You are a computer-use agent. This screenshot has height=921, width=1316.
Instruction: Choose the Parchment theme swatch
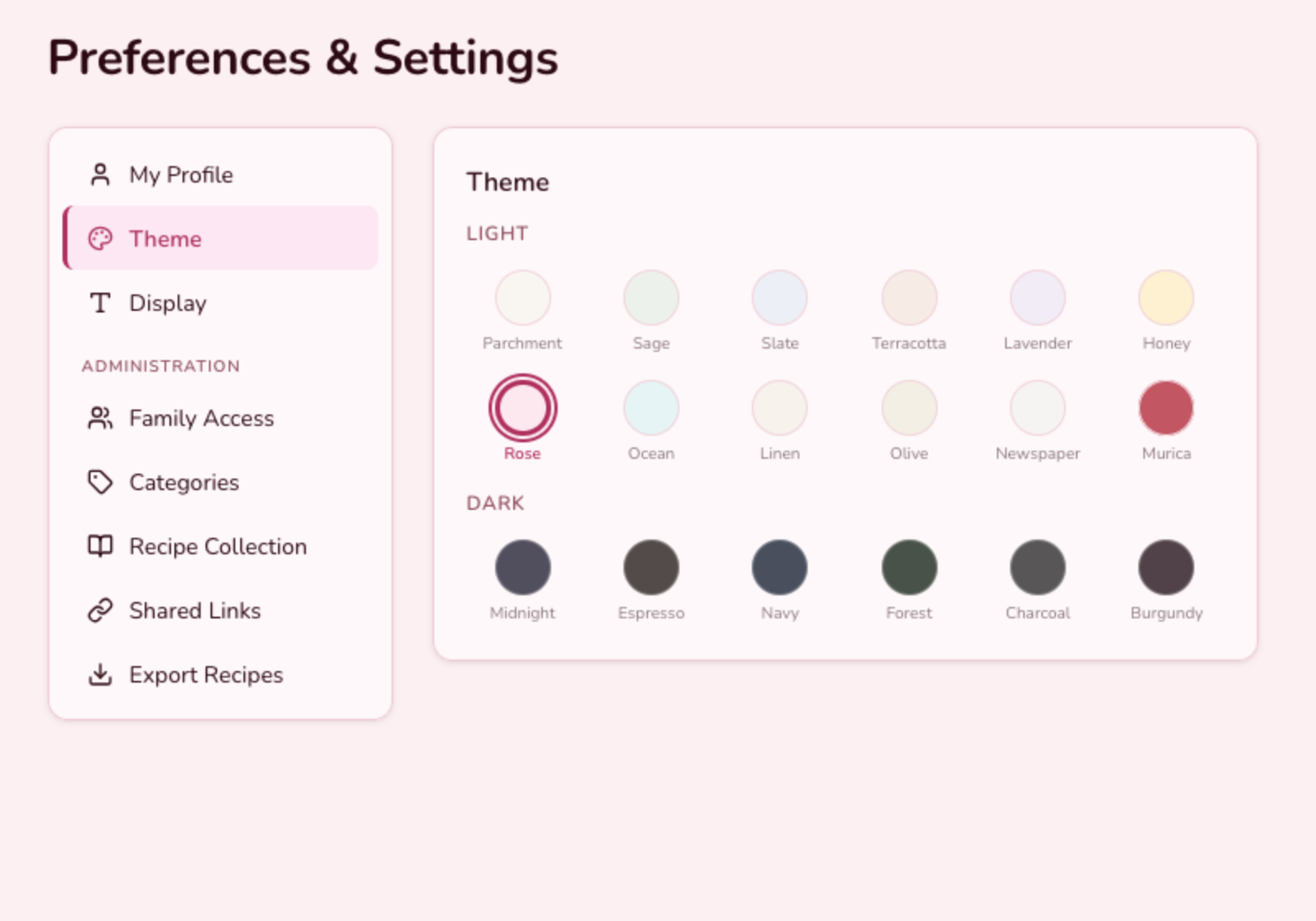pyautogui.click(x=522, y=298)
